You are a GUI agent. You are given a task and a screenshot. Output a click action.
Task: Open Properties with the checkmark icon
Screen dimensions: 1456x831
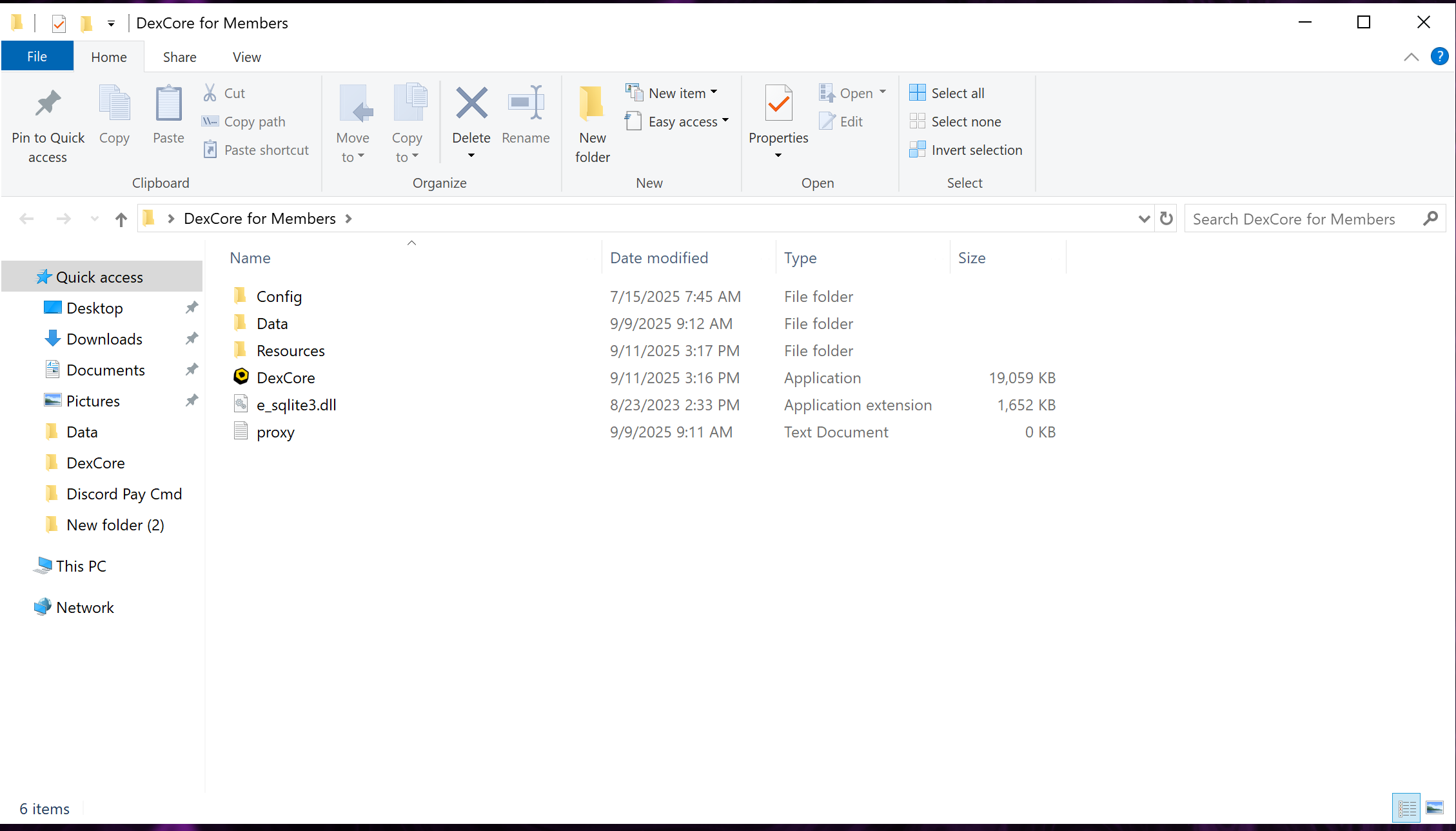click(778, 103)
